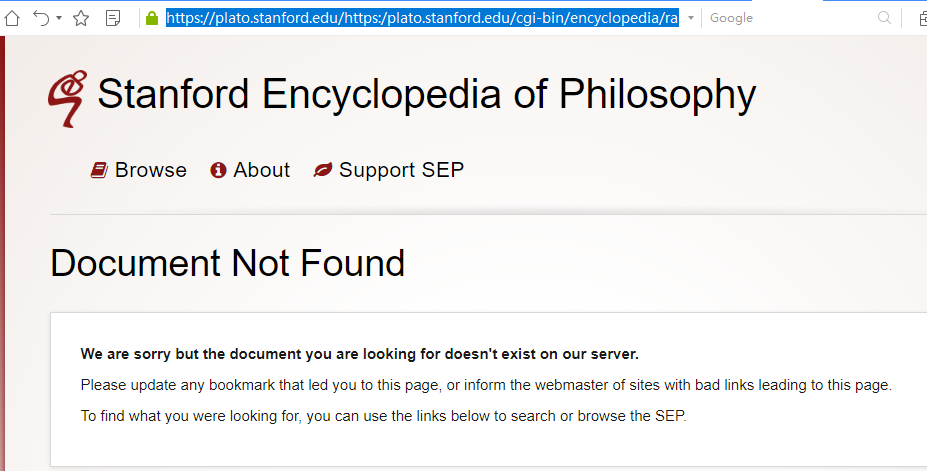Click inside the URL address bar
Image resolution: width=927 pixels, height=471 pixels.
tap(421, 18)
